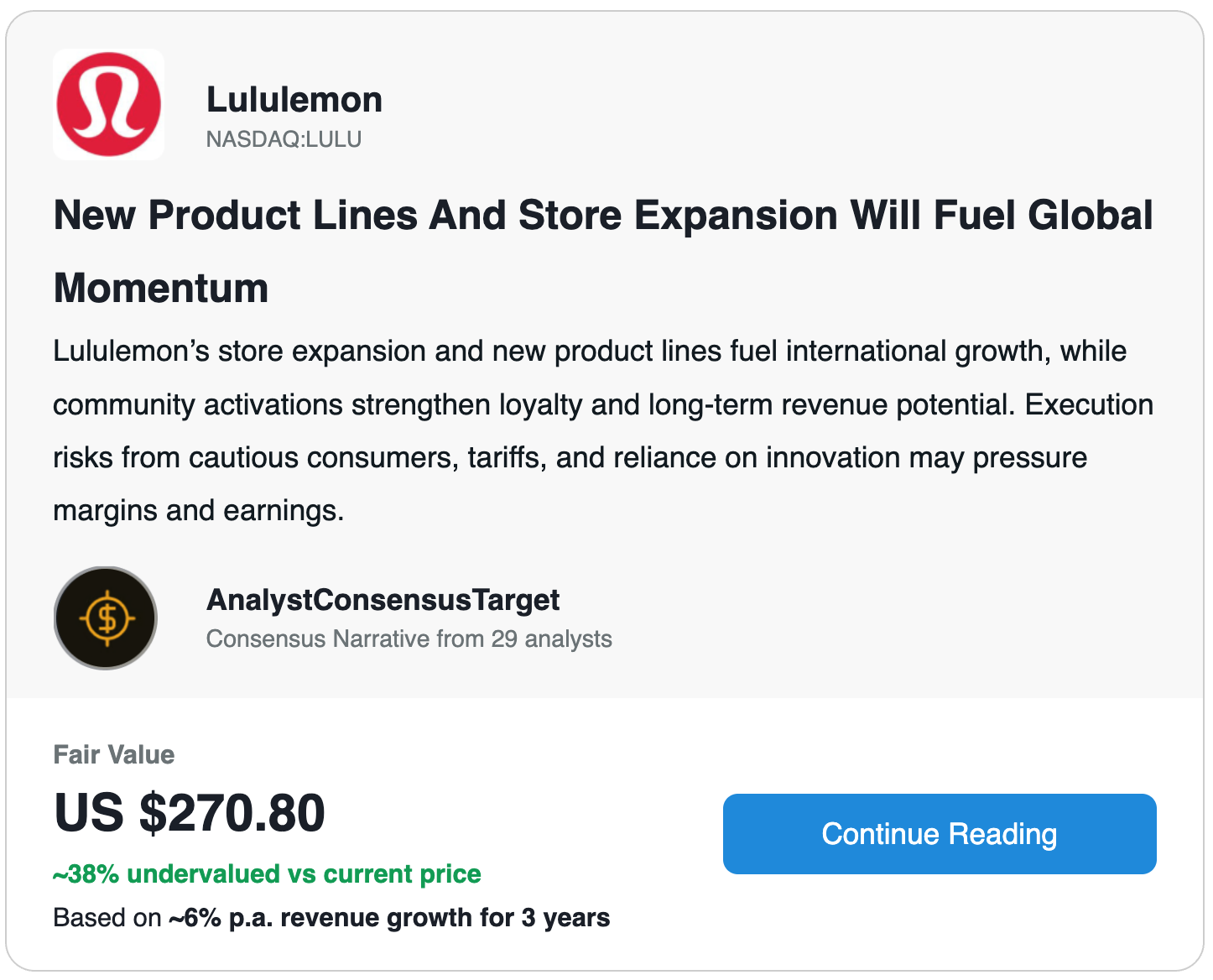The width and height of the screenshot is (1213, 980).
Task: Select the US $270.80 fair value price
Action: [x=190, y=813]
